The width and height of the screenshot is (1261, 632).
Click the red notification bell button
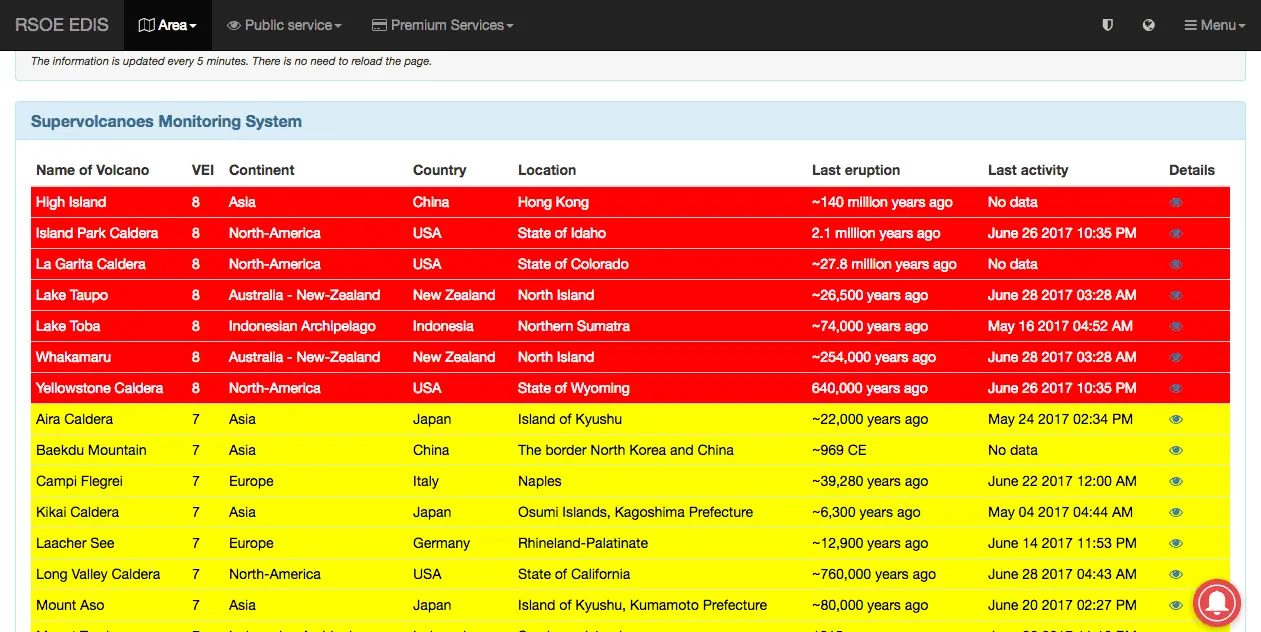click(x=1216, y=602)
